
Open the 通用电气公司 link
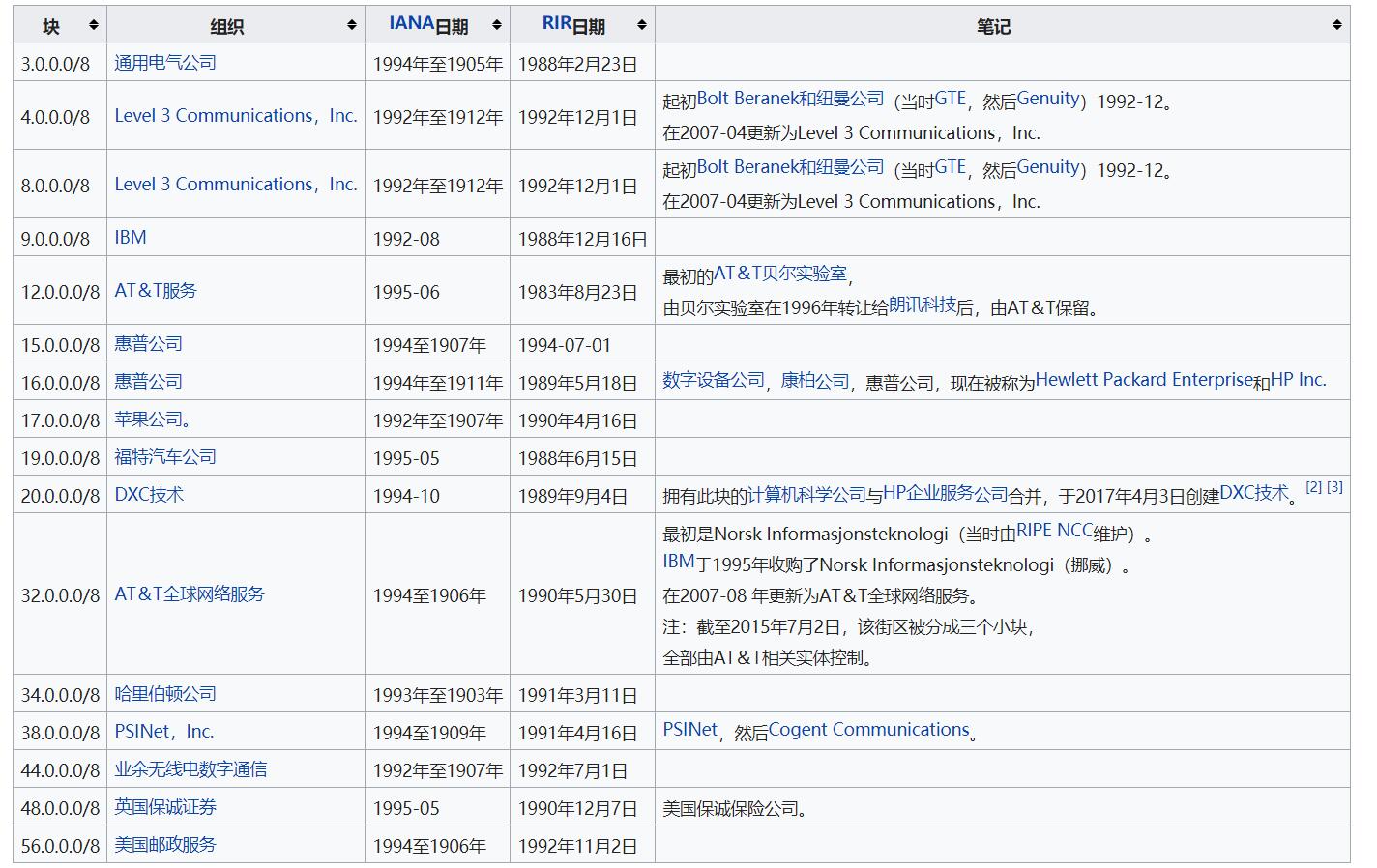(x=165, y=63)
